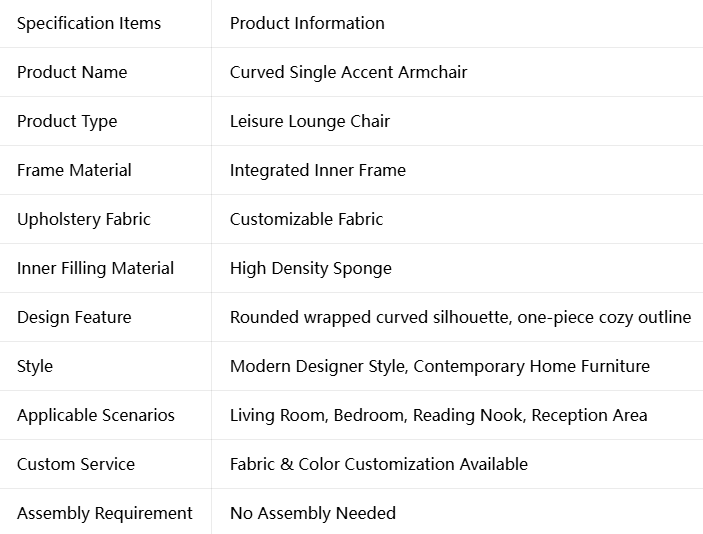Select the Upholstery Fabric label

coord(84,219)
